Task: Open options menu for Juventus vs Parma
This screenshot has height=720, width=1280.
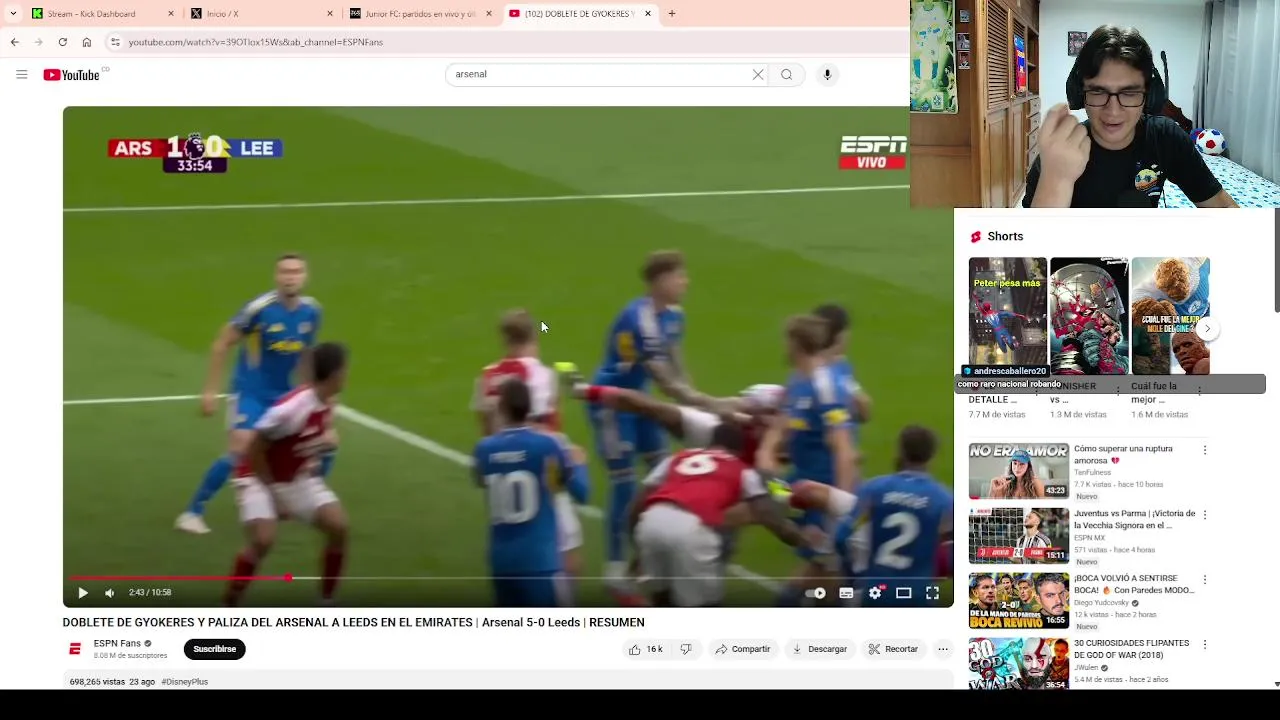Action: (x=1205, y=515)
